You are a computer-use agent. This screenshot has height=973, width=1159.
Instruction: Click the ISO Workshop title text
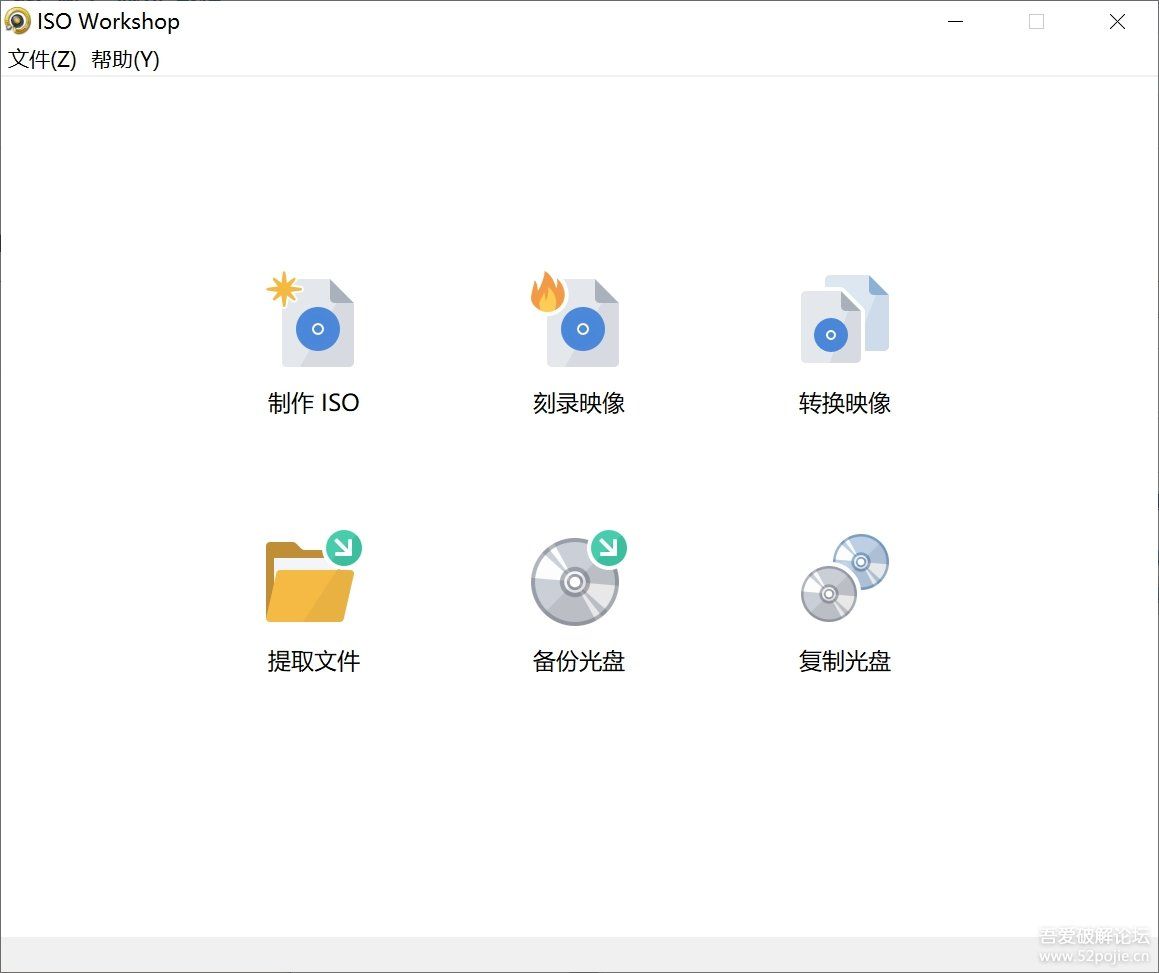pos(107,20)
